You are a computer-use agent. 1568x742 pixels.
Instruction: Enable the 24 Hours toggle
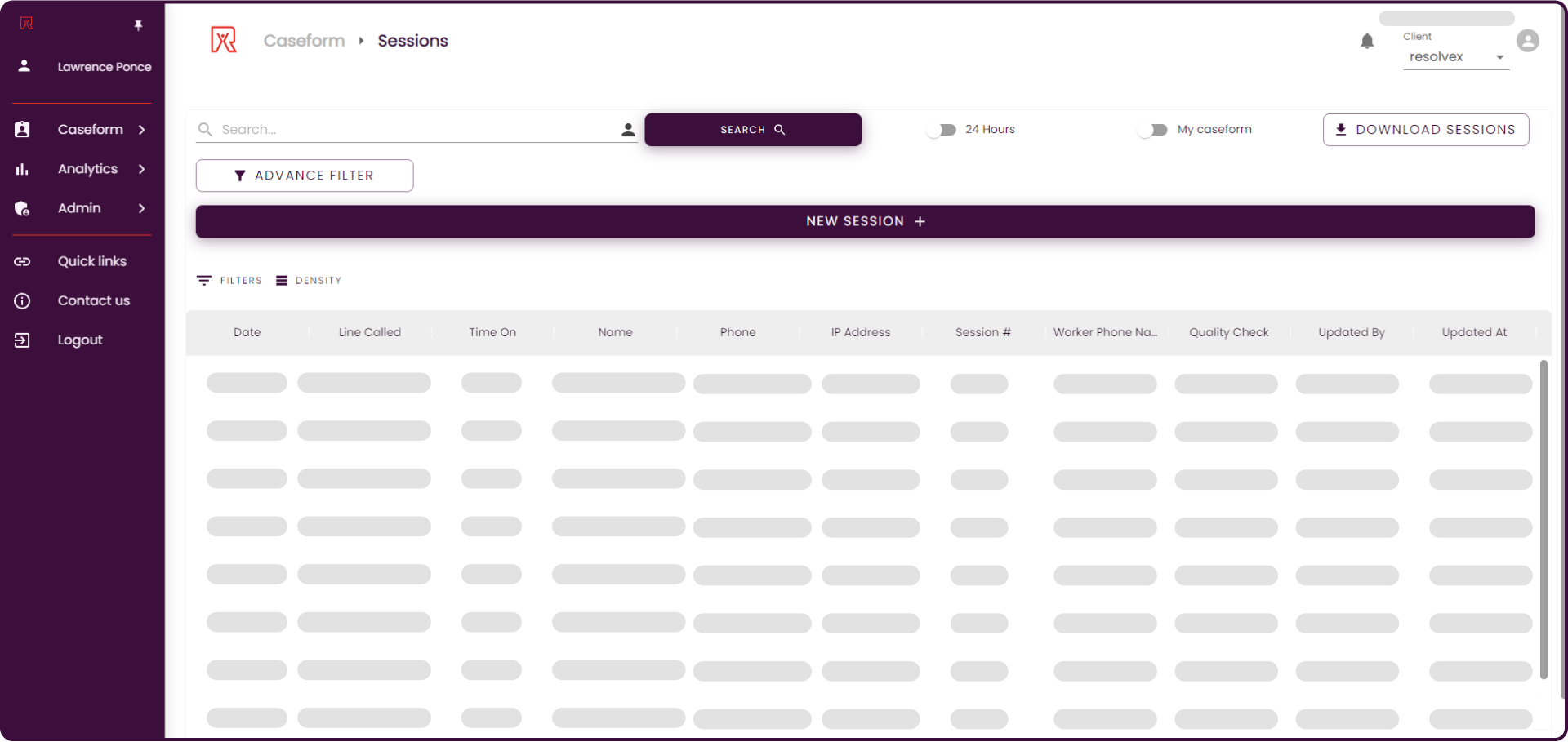(x=942, y=130)
